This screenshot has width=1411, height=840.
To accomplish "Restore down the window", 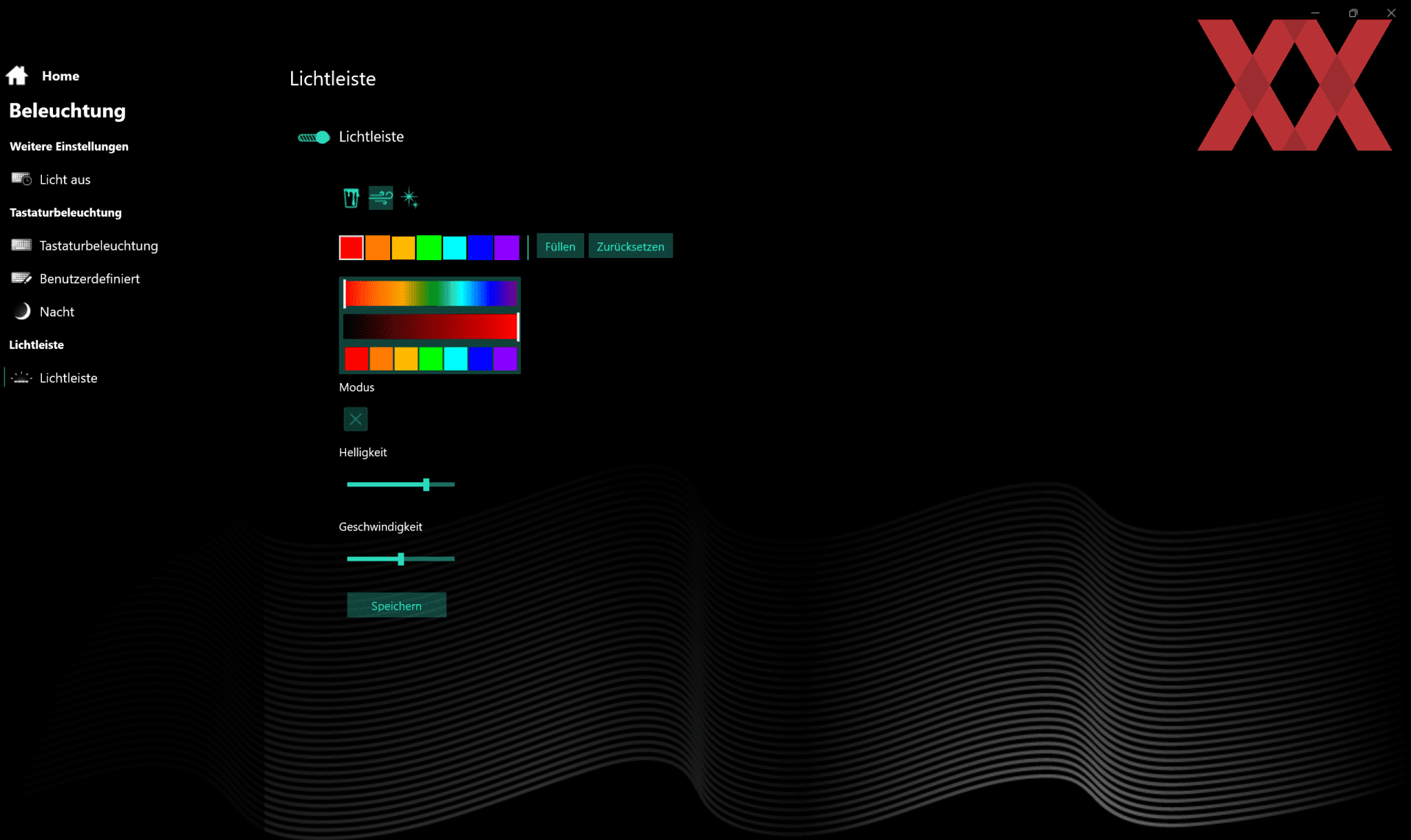I will click(x=1353, y=12).
